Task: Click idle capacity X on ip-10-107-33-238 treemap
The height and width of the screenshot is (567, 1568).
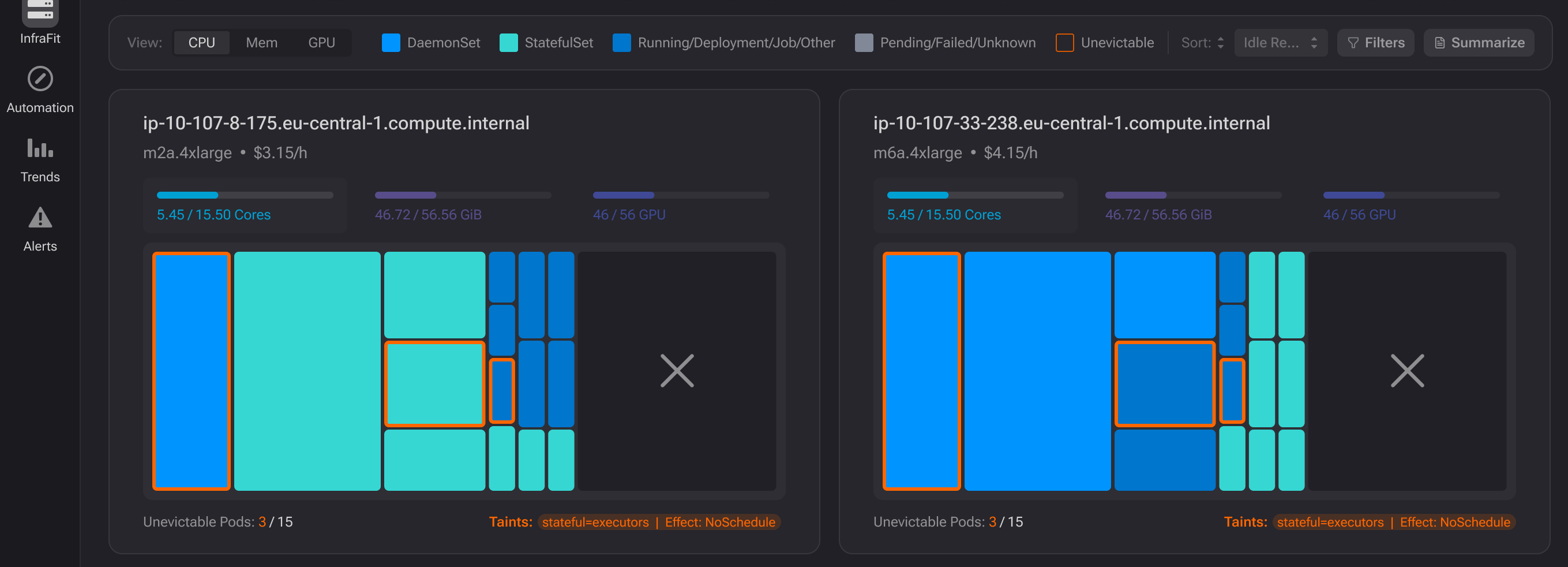Action: pyautogui.click(x=1407, y=371)
